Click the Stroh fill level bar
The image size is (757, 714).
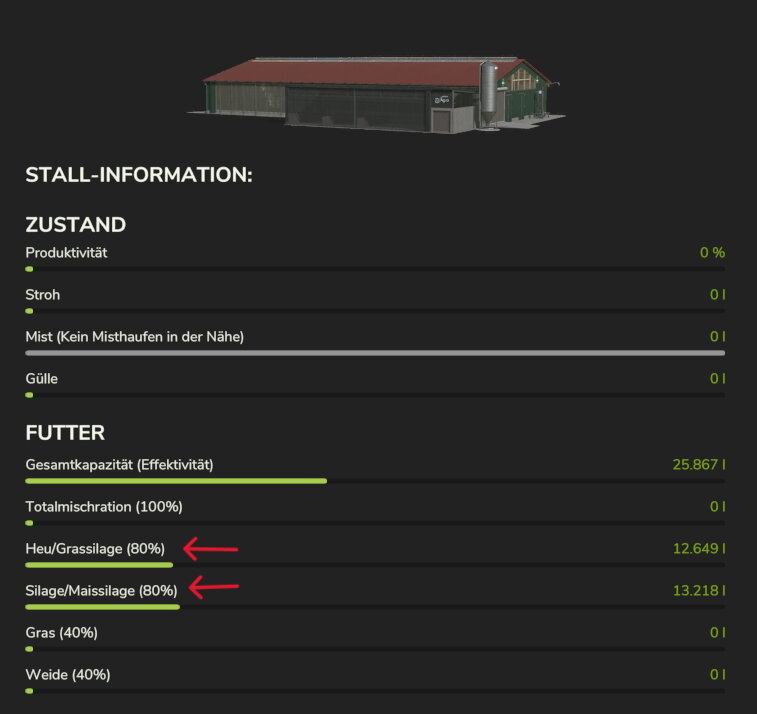pos(375,311)
